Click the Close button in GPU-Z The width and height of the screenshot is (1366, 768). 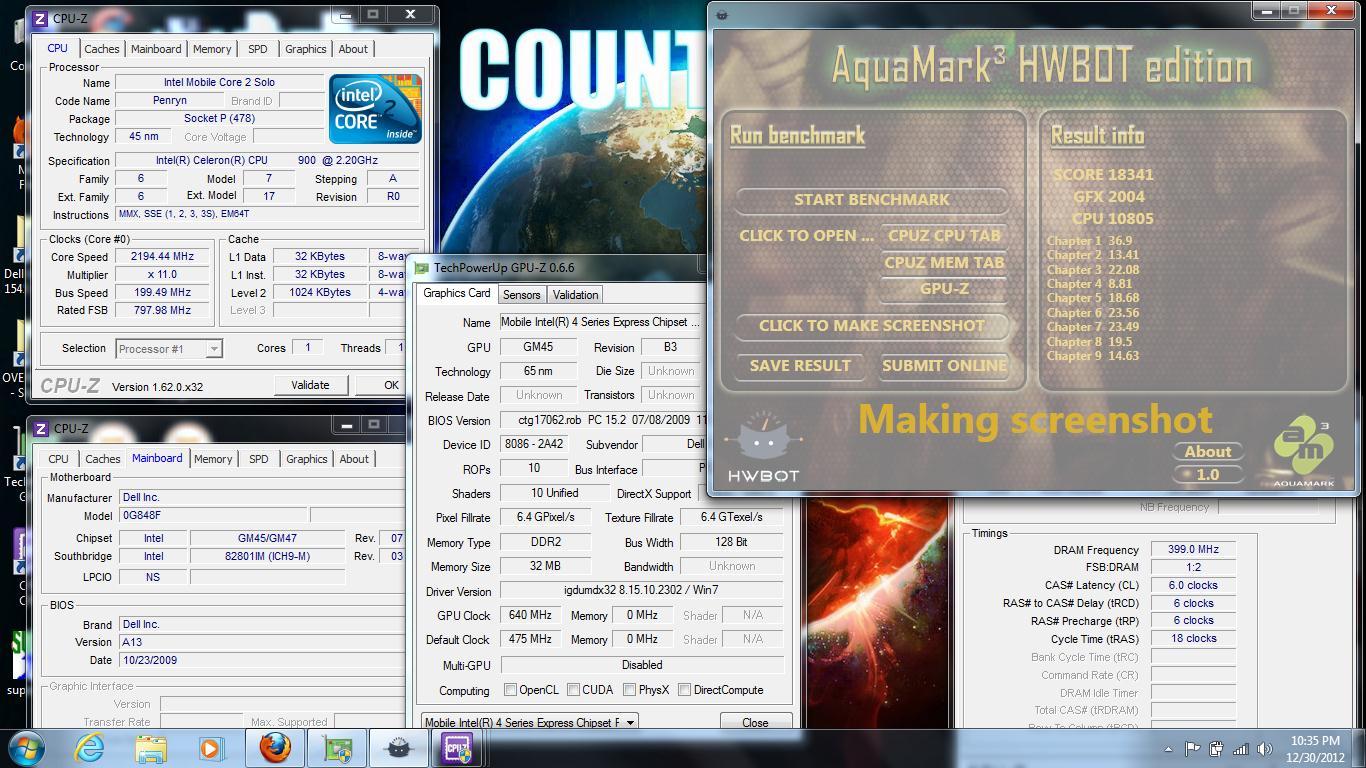755,722
